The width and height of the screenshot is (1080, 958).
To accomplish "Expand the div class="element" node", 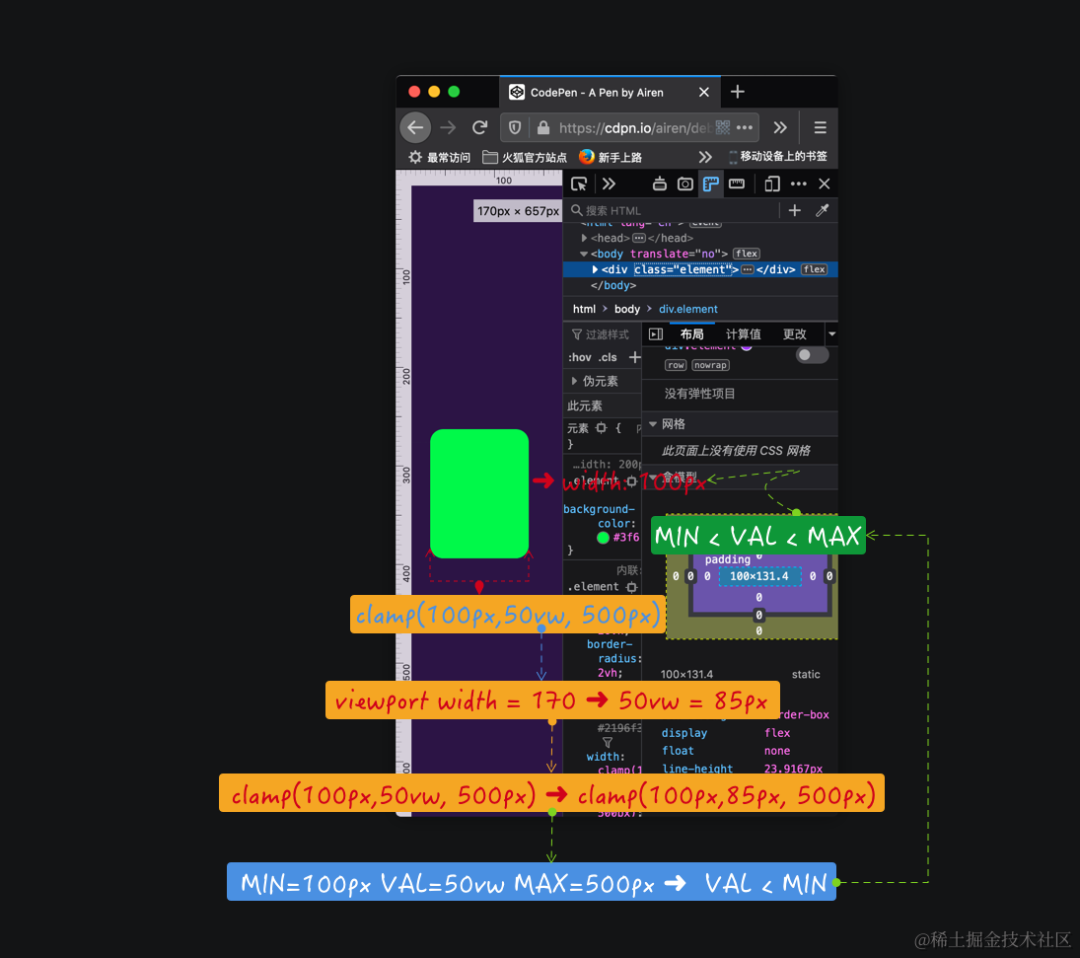I will (595, 269).
